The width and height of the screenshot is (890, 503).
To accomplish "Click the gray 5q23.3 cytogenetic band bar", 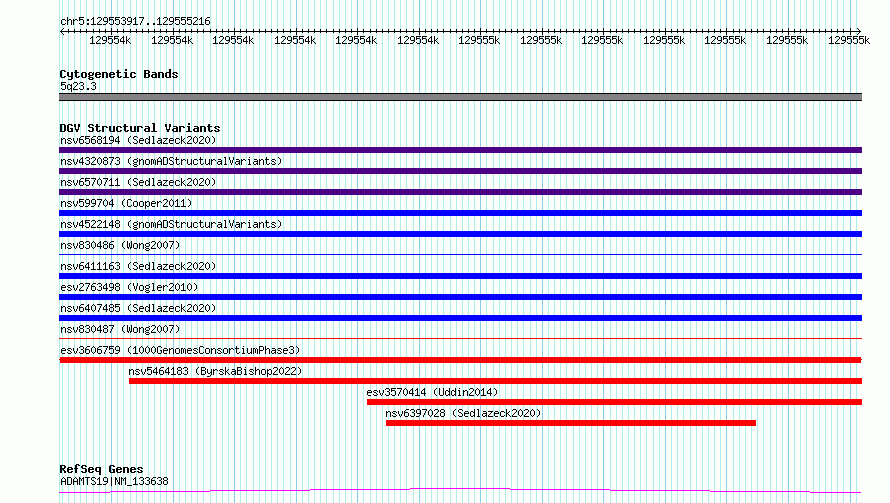I will 460,97.
